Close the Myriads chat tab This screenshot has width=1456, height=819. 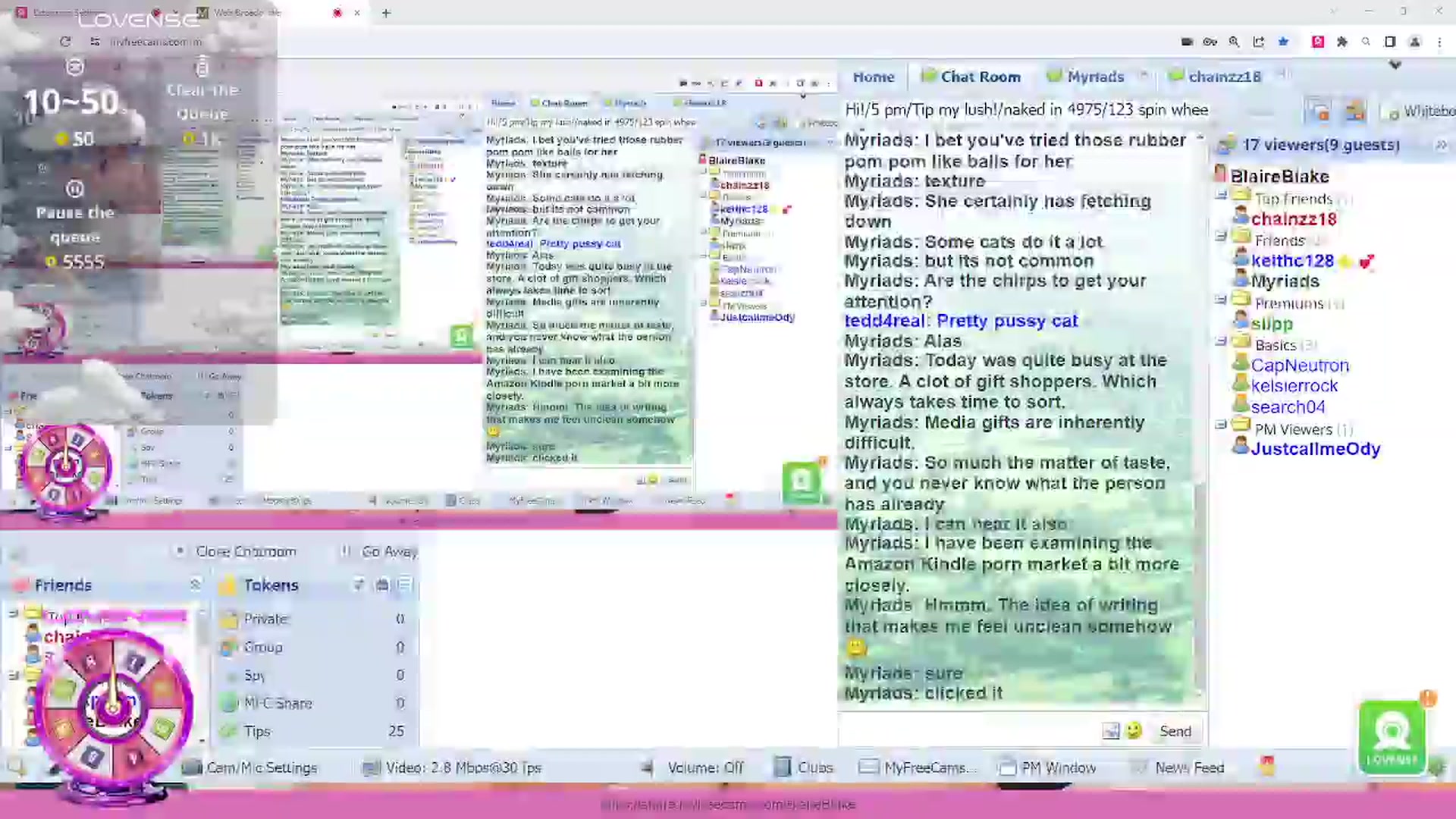click(x=1144, y=74)
